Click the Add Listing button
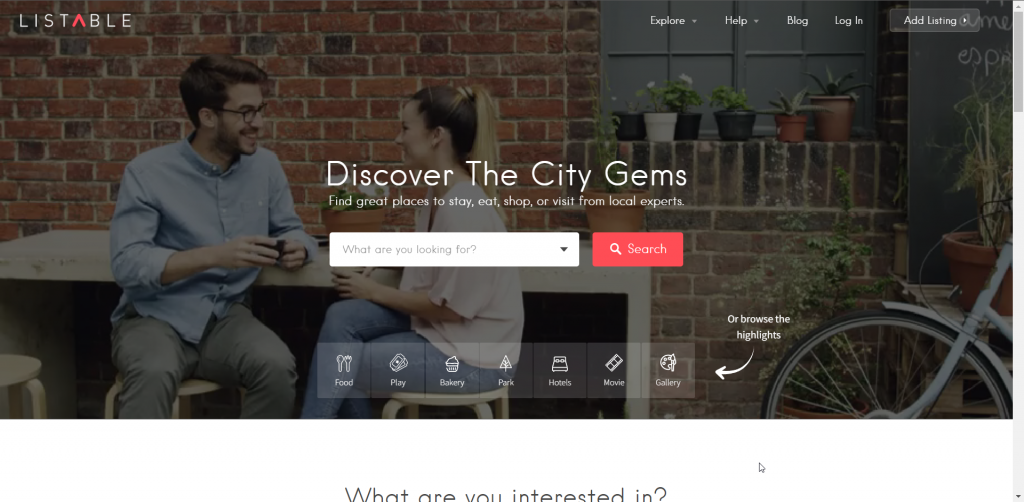Screen dimensions: 1024x502 click(x=935, y=20)
